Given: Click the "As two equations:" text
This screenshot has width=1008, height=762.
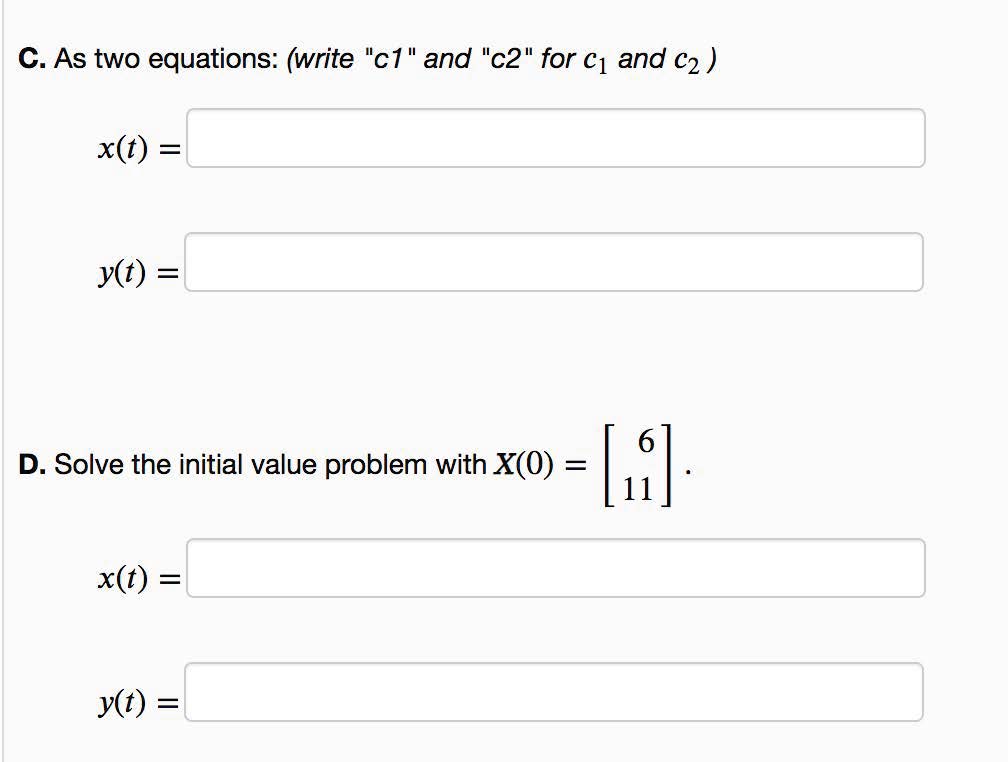Looking at the screenshot, I should [166, 60].
